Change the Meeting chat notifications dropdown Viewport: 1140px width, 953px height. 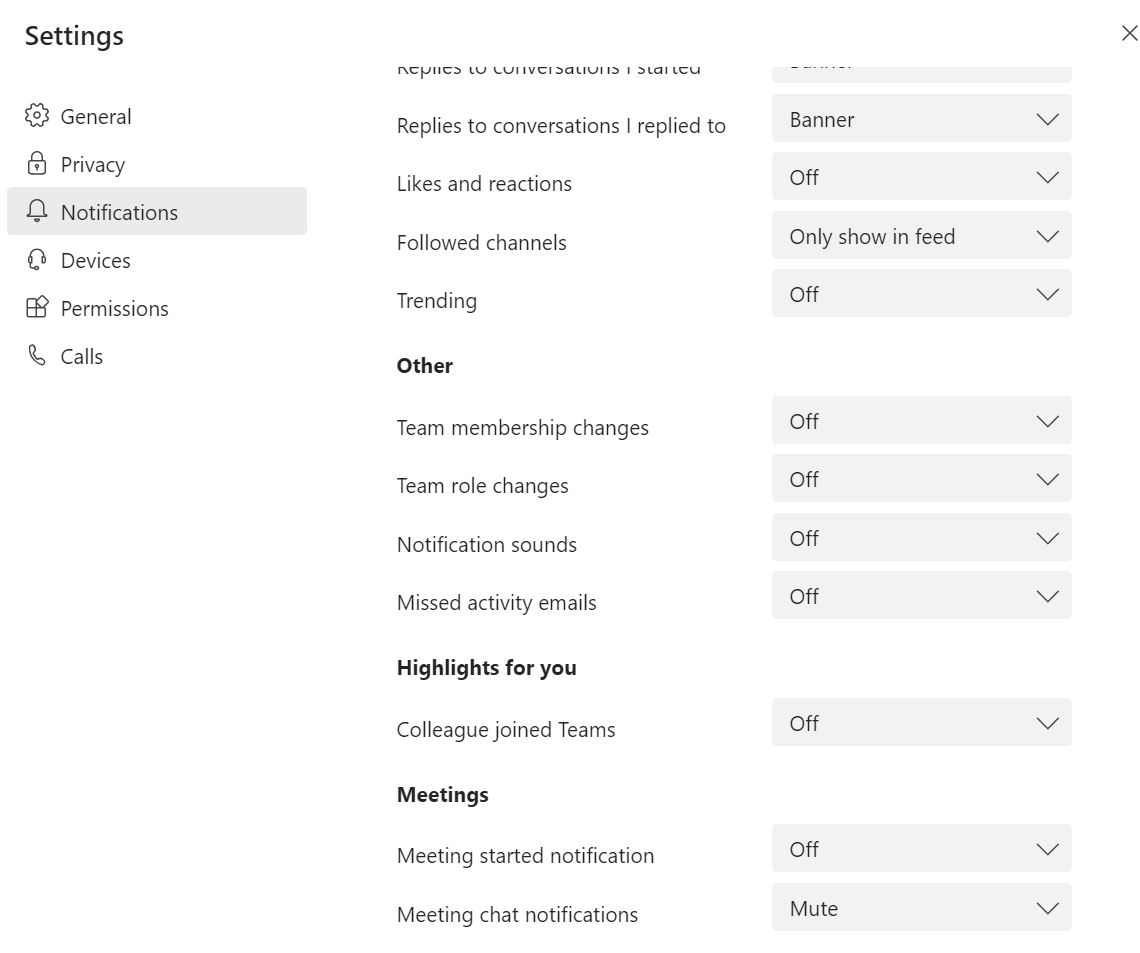921,908
